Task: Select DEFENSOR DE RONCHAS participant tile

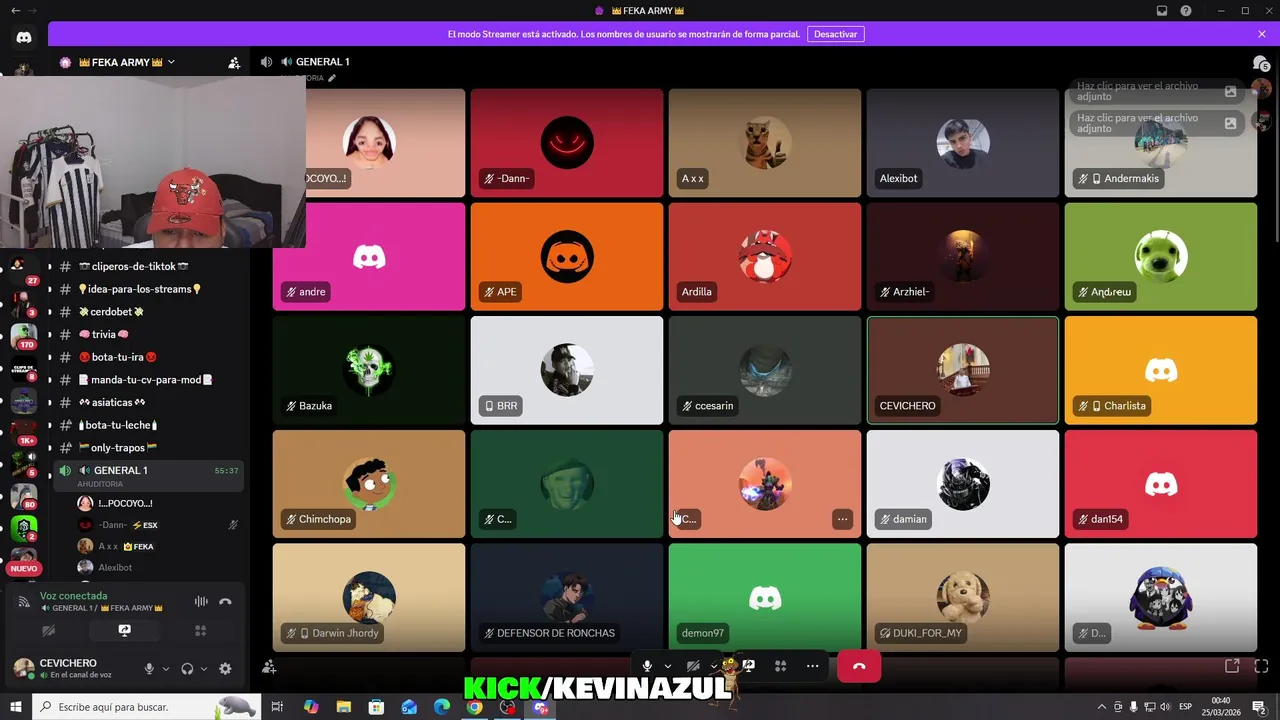Action: click(566, 597)
